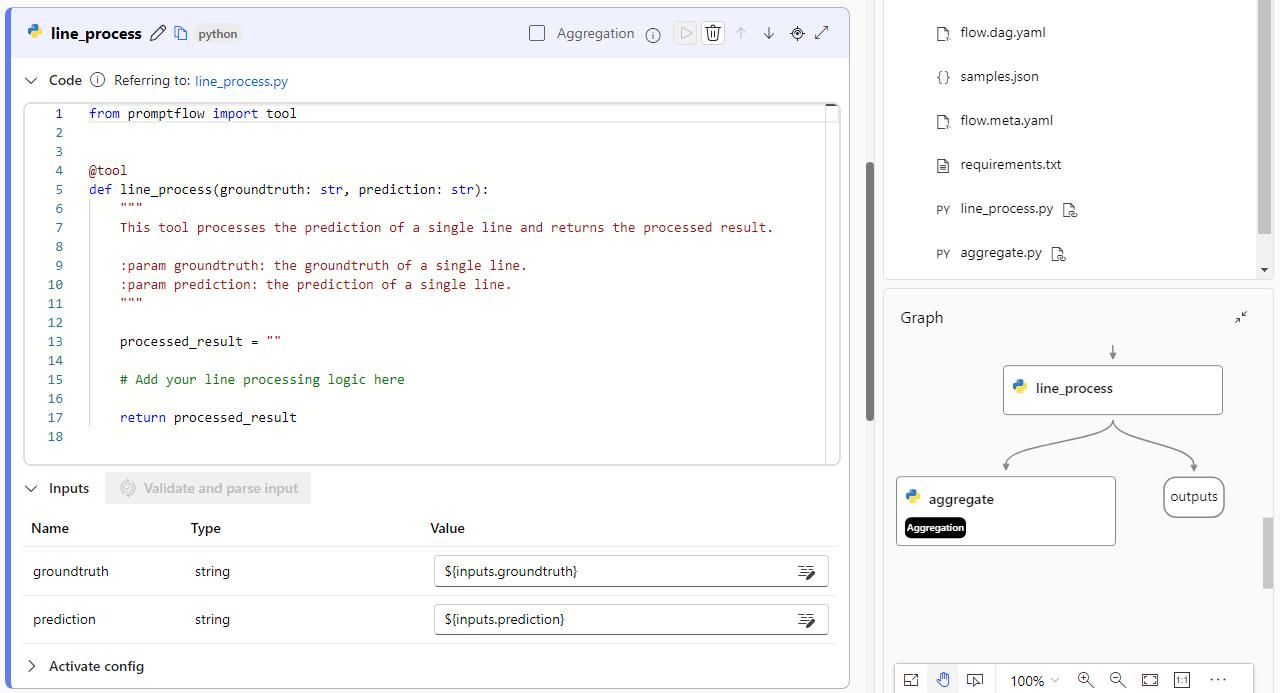Collapse the Code section
The width and height of the screenshot is (1280, 693).
click(30, 80)
